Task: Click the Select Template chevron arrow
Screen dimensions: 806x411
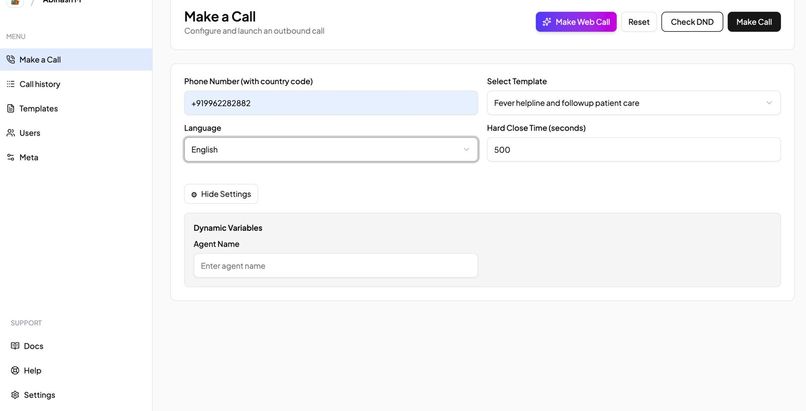Action: point(769,103)
